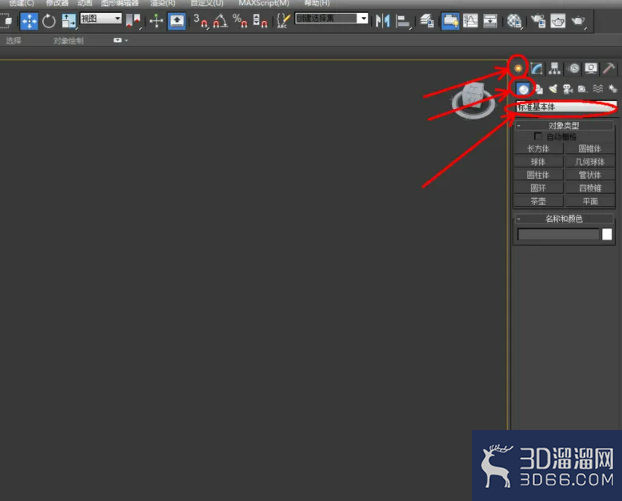Screen dimensions: 622x501
Task: Select the Rotate tool
Action: (x=49, y=21)
